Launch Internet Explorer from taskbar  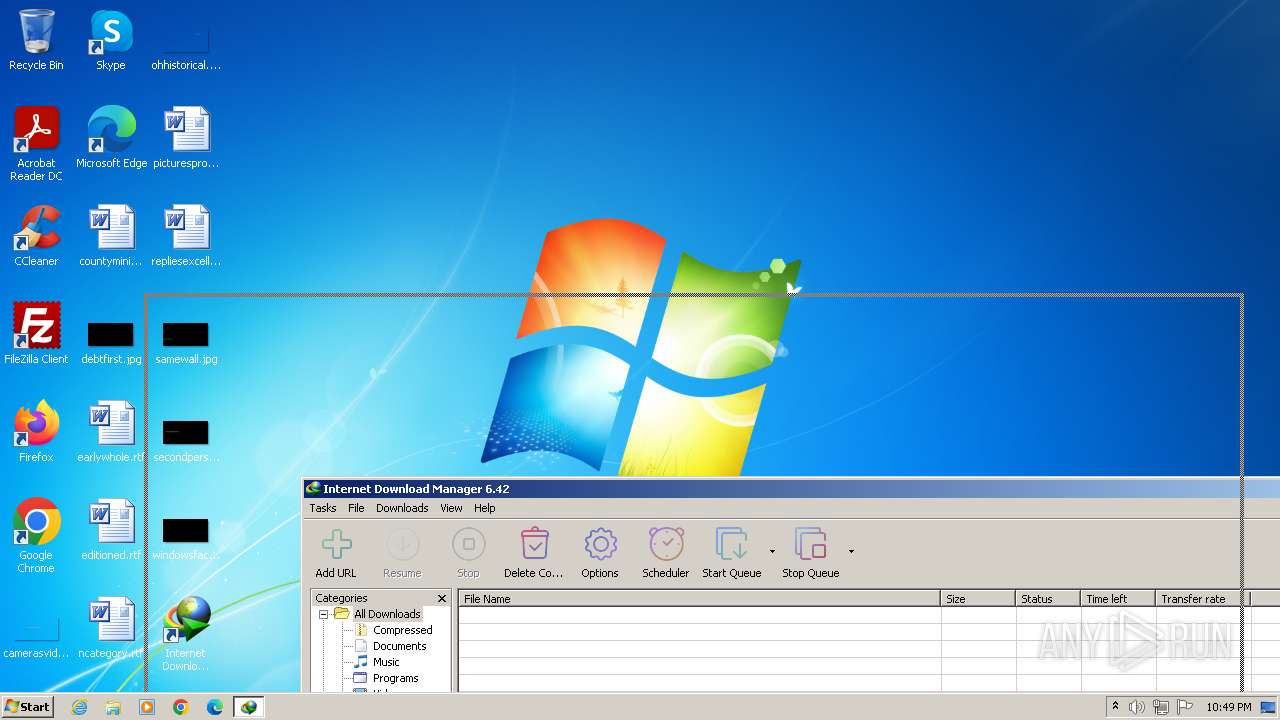[x=79, y=707]
